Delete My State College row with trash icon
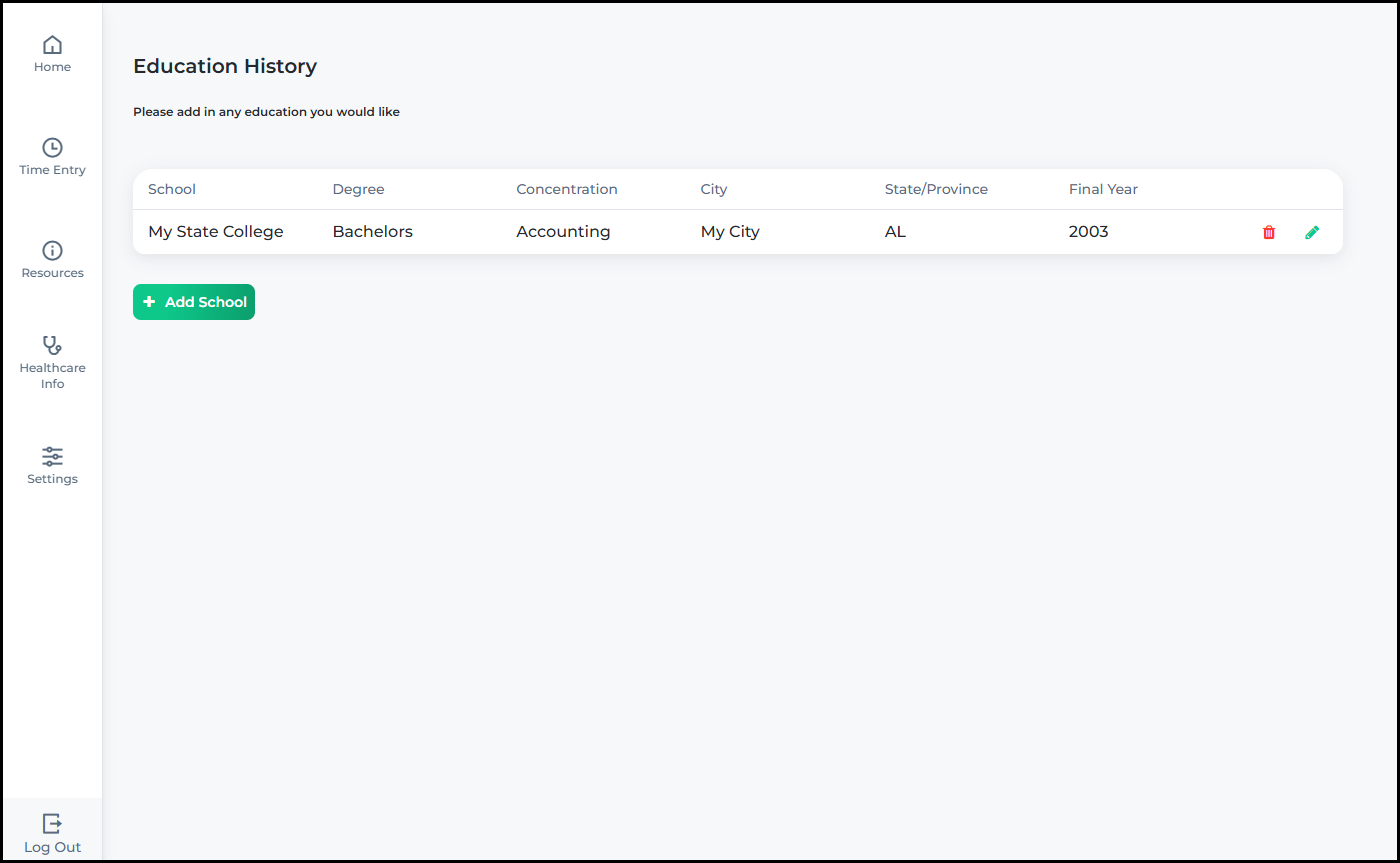Viewport: 1400px width, 863px height. click(x=1269, y=232)
